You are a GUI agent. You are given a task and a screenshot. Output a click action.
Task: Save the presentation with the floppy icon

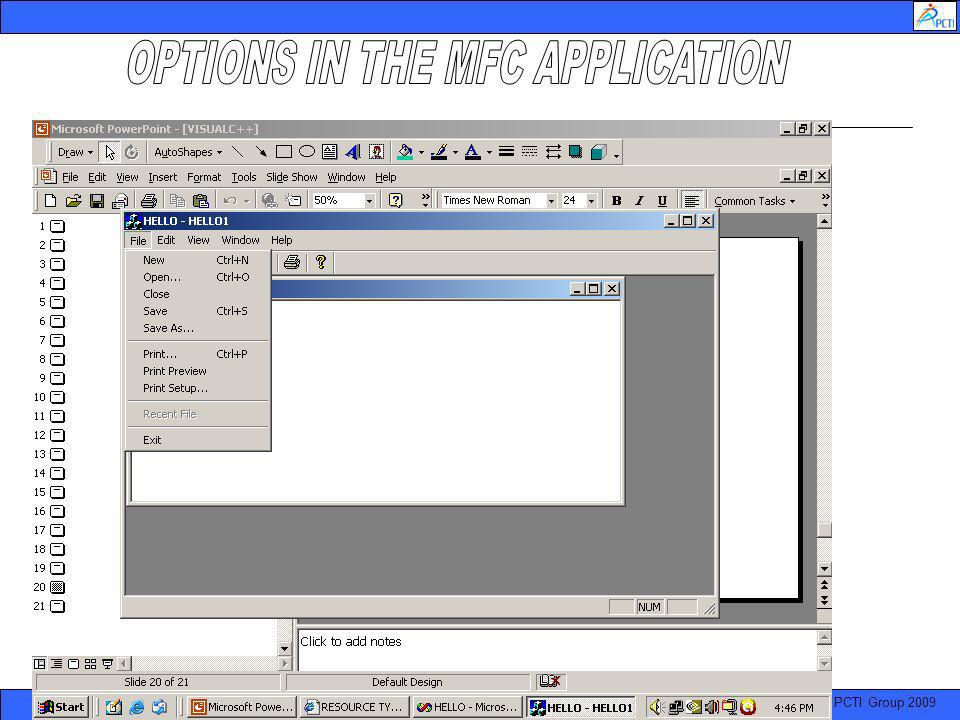click(x=97, y=200)
